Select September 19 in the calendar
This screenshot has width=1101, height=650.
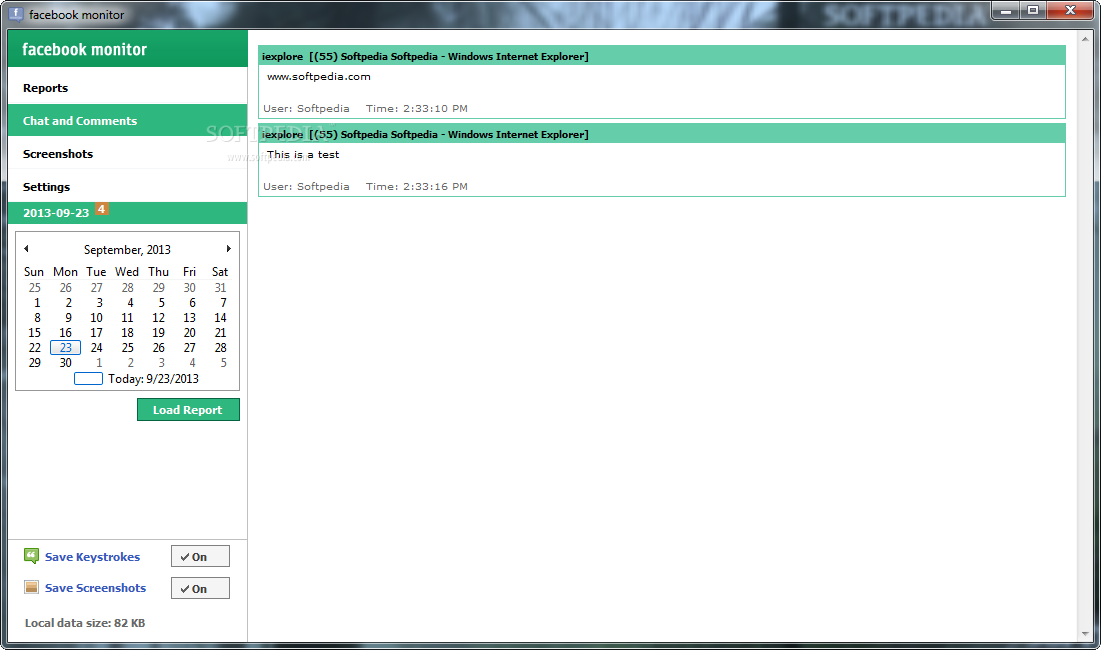coord(159,333)
